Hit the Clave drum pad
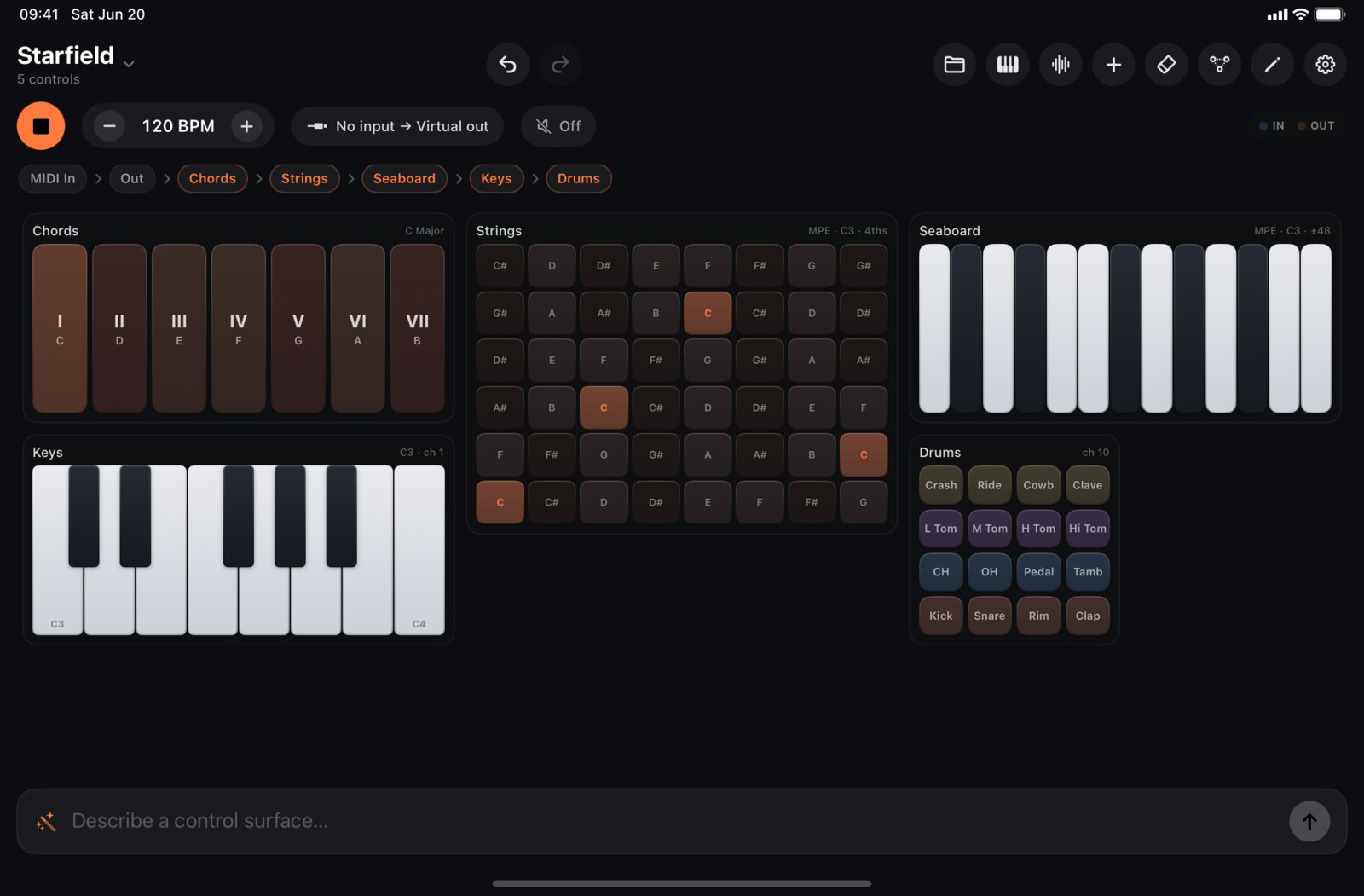 coord(1088,485)
